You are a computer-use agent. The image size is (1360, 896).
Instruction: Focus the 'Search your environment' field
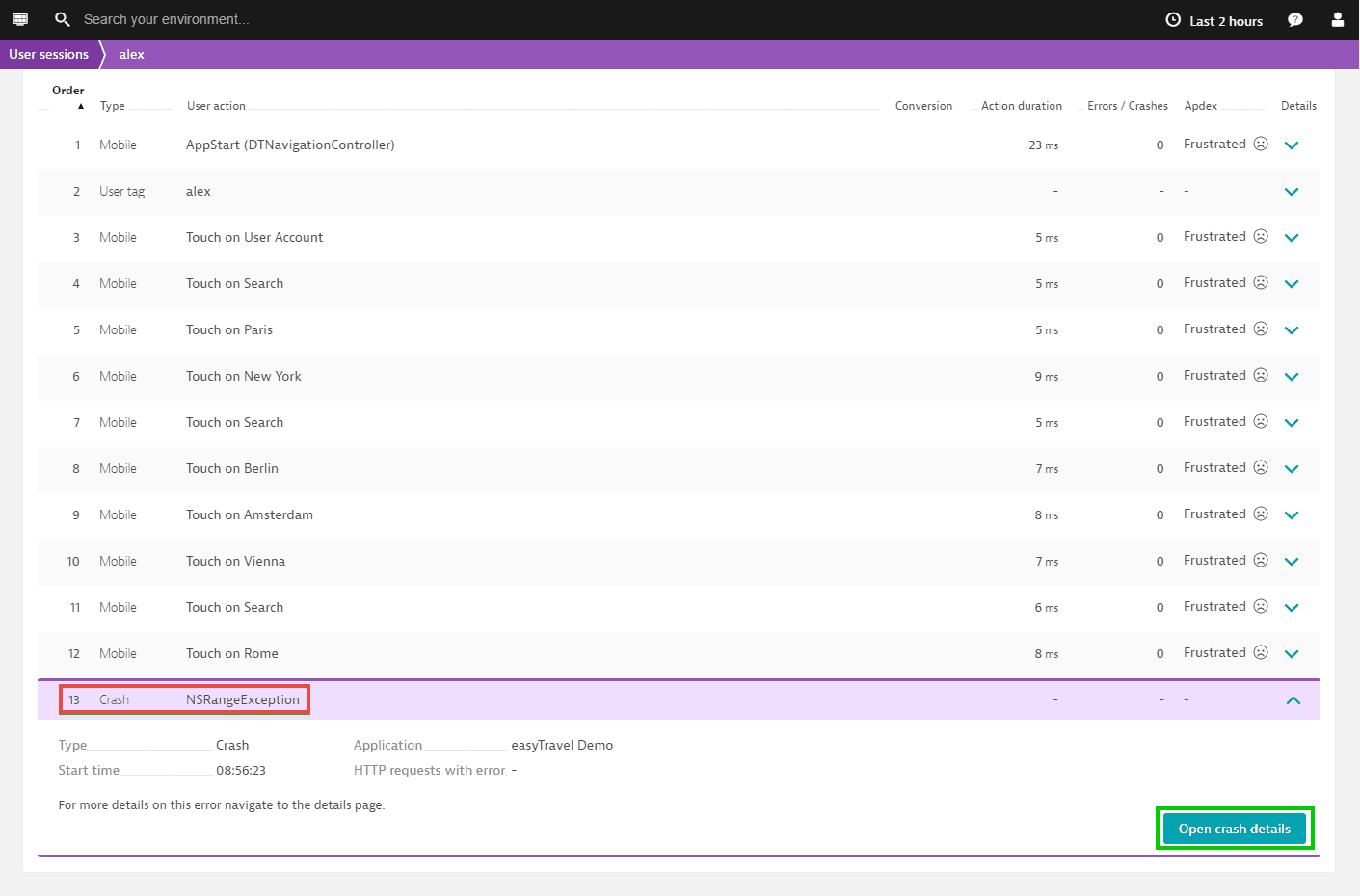click(x=166, y=19)
